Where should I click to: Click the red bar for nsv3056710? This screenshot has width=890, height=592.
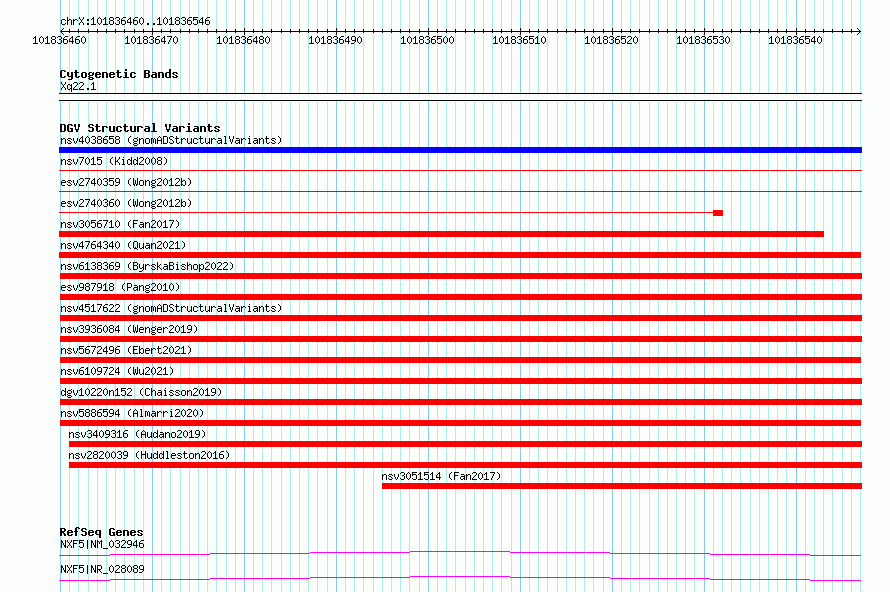(441, 234)
